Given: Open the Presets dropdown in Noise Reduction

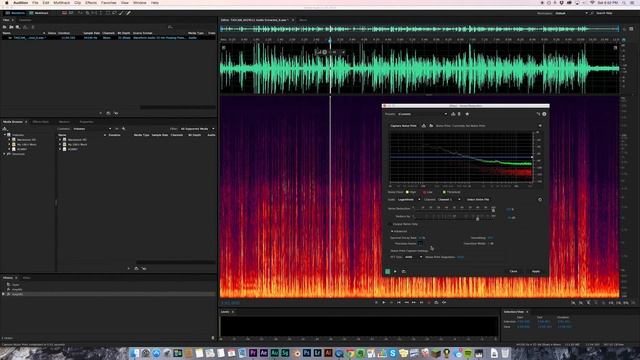Looking at the screenshot, I should (422, 114).
